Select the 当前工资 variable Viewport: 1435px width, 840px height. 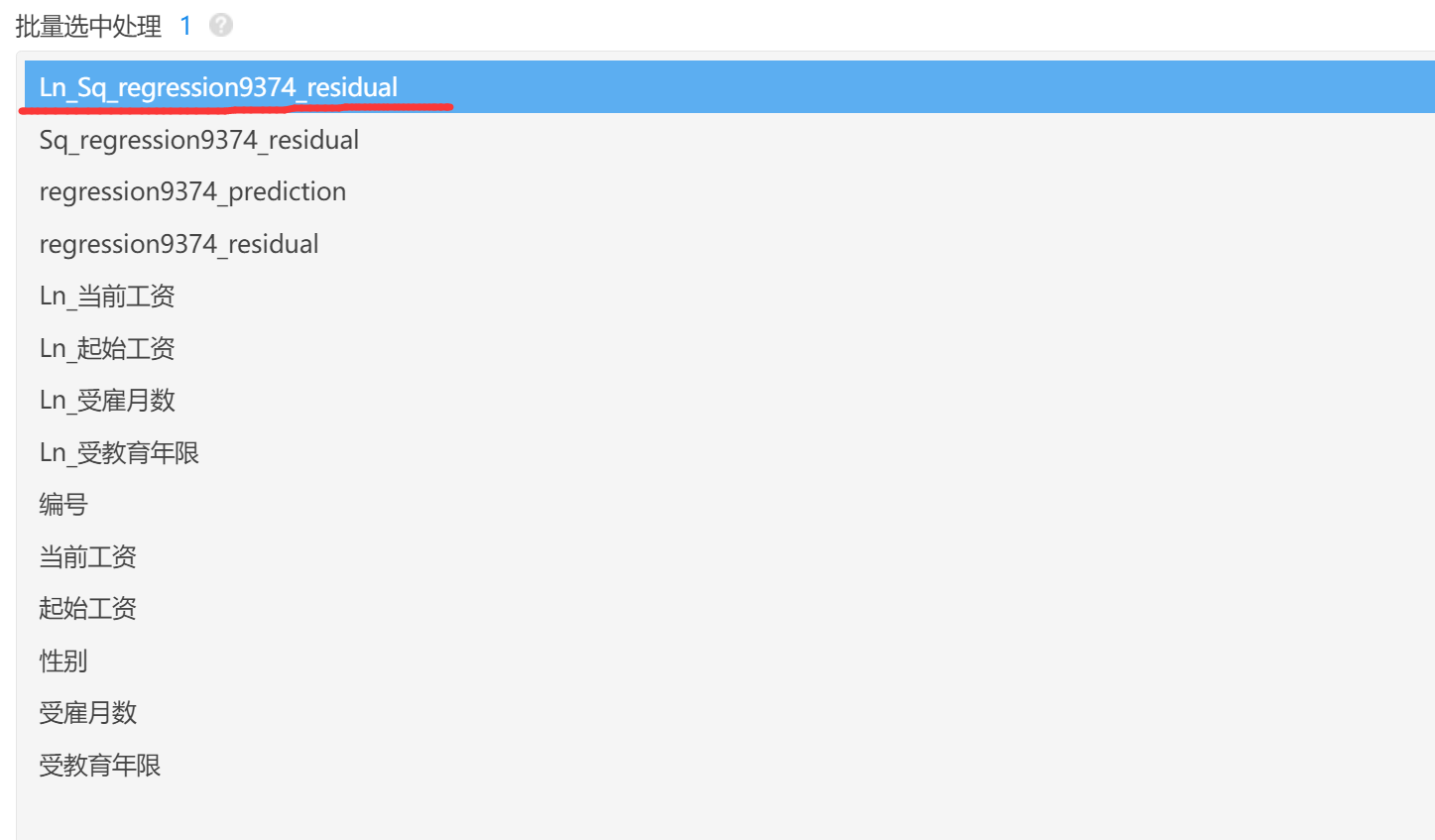[87, 556]
